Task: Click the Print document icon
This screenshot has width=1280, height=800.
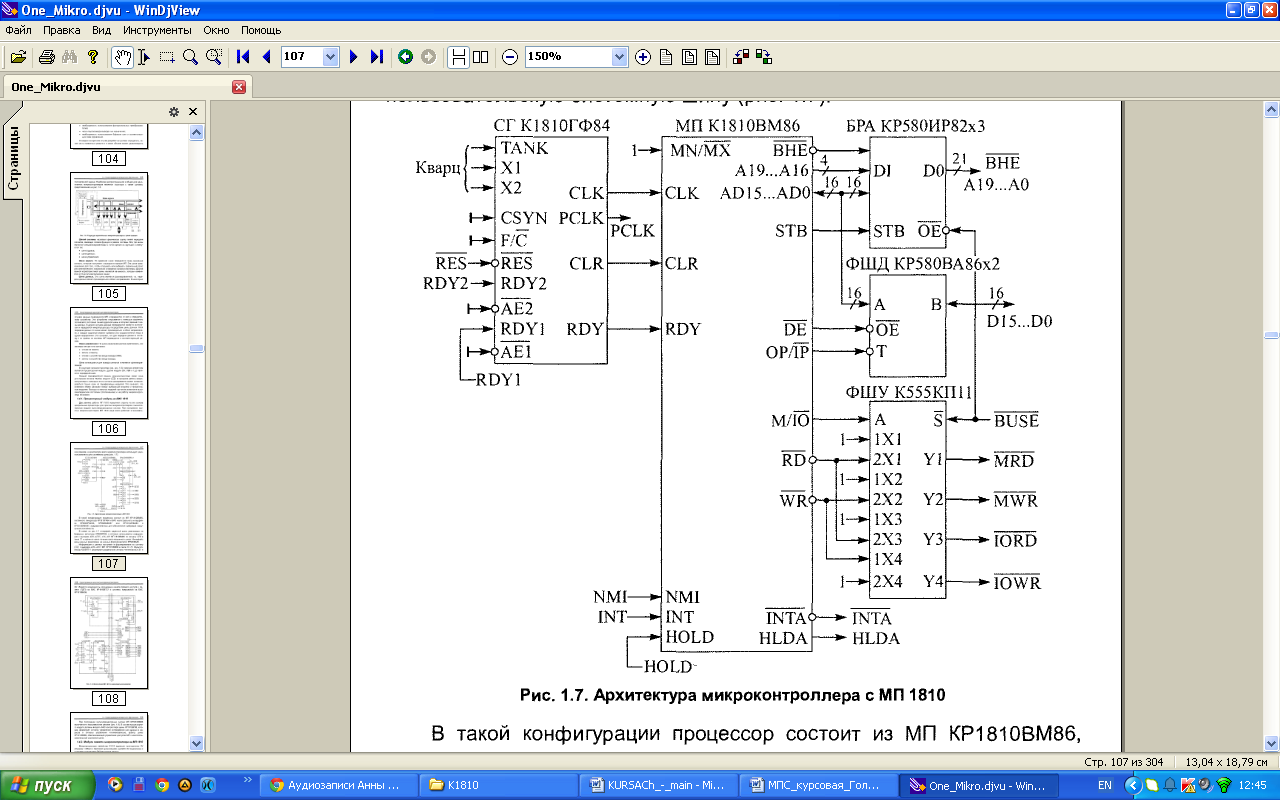Action: pyautogui.click(x=46, y=57)
